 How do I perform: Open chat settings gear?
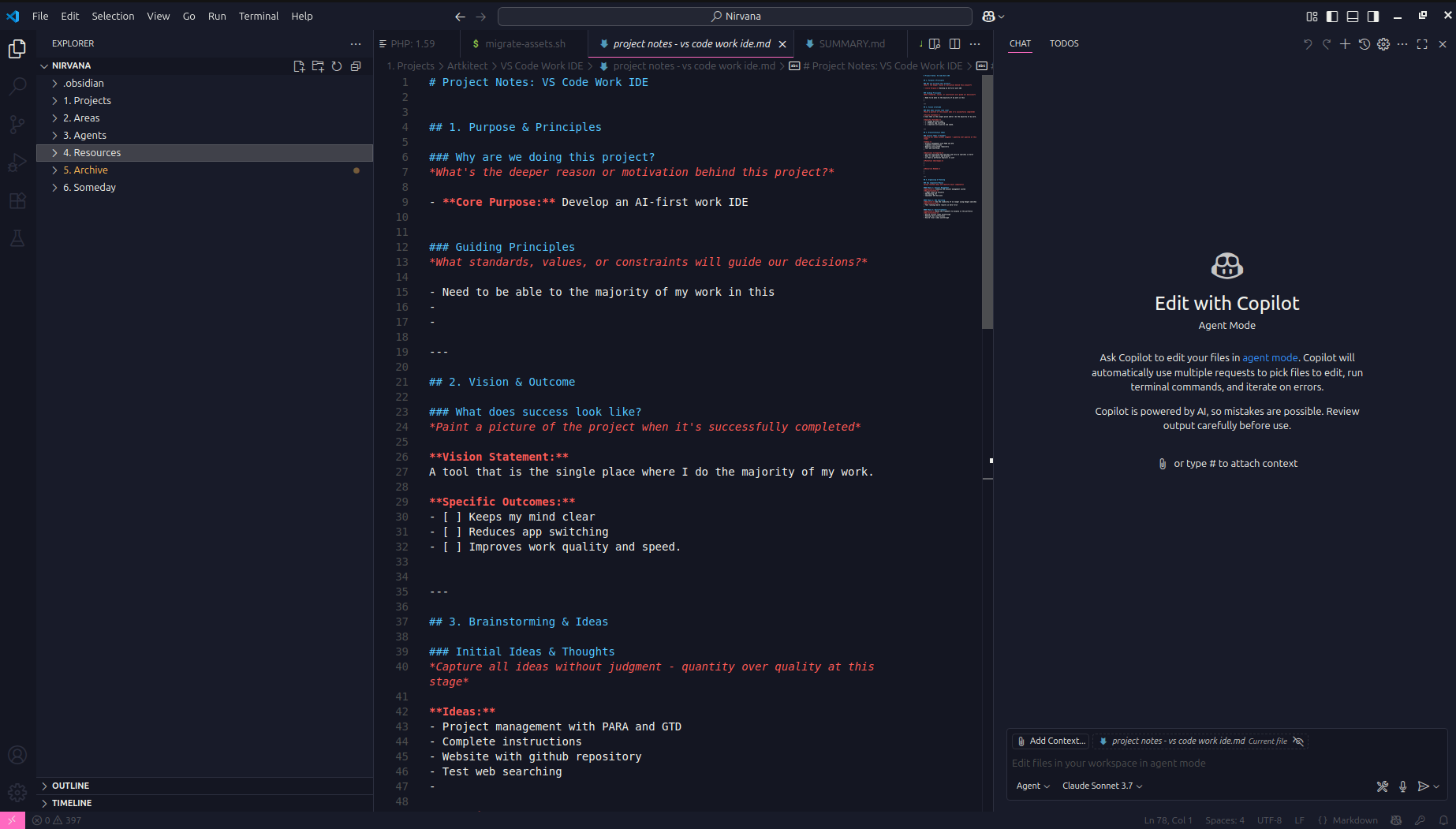(x=1383, y=44)
